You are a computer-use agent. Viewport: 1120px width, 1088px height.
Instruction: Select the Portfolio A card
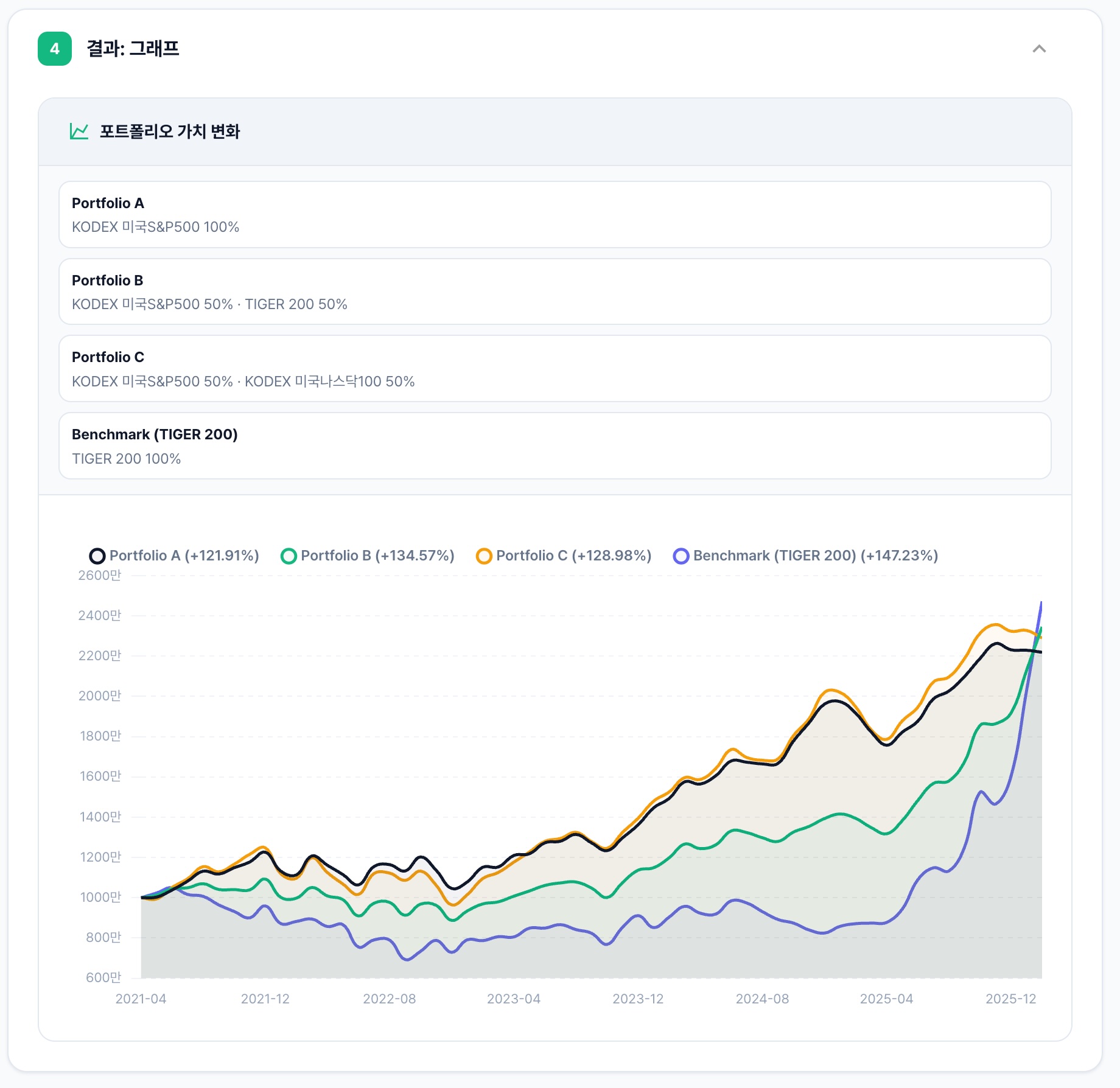point(555,214)
